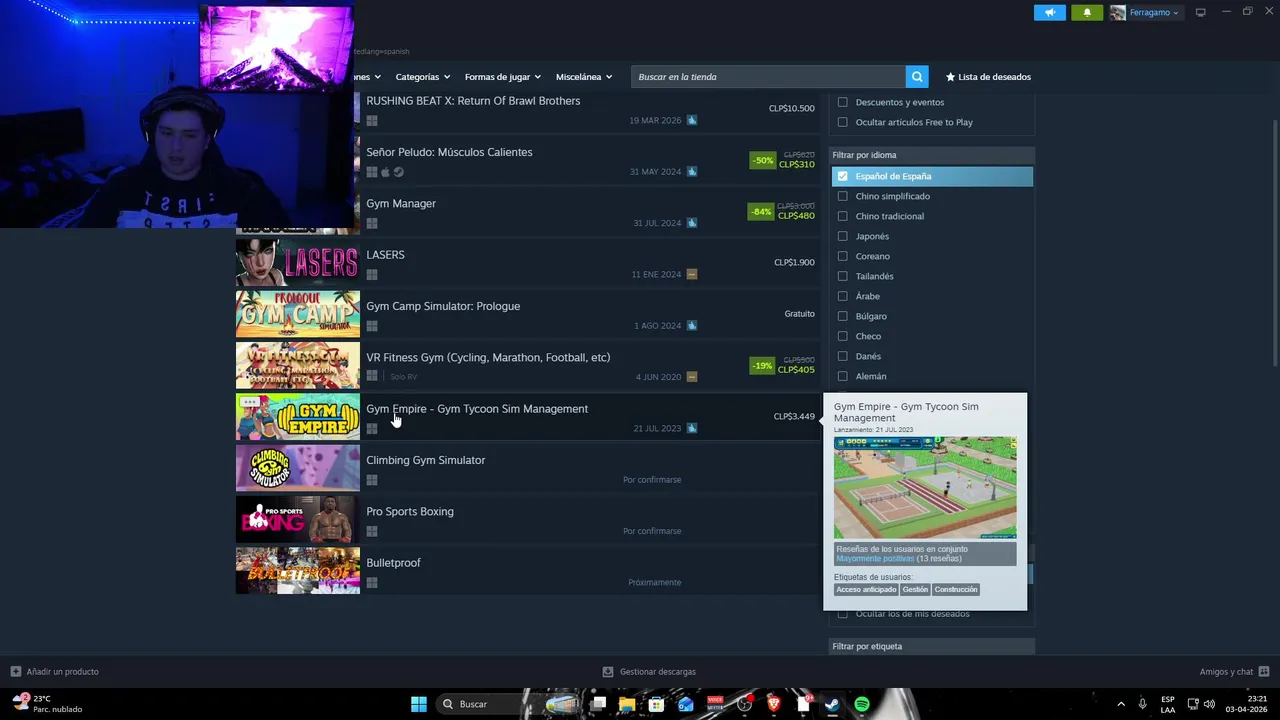Click the Ferragamo profile avatar
This screenshot has width=1280, height=720.
tap(1118, 13)
